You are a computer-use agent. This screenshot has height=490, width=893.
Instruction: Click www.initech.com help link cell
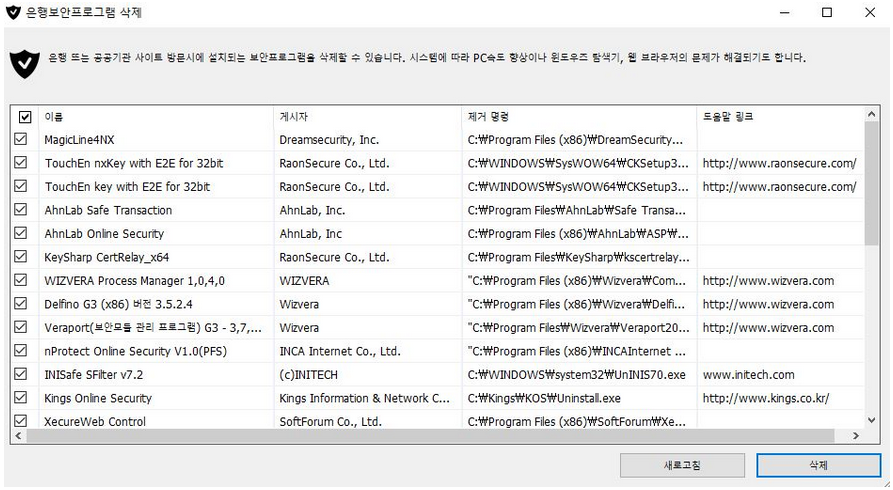pos(748,375)
